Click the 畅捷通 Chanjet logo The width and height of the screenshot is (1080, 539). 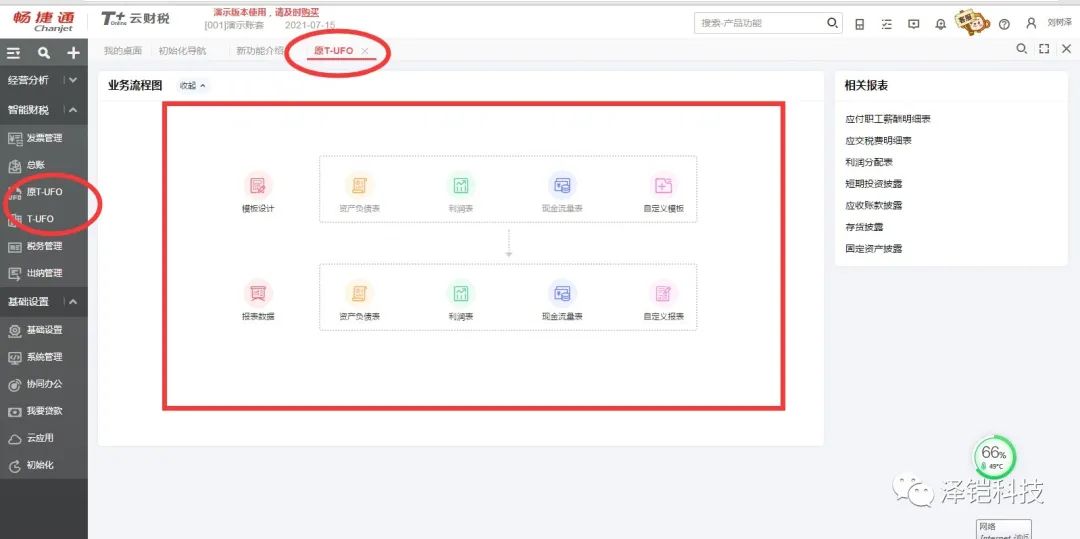pyautogui.click(x=43, y=22)
